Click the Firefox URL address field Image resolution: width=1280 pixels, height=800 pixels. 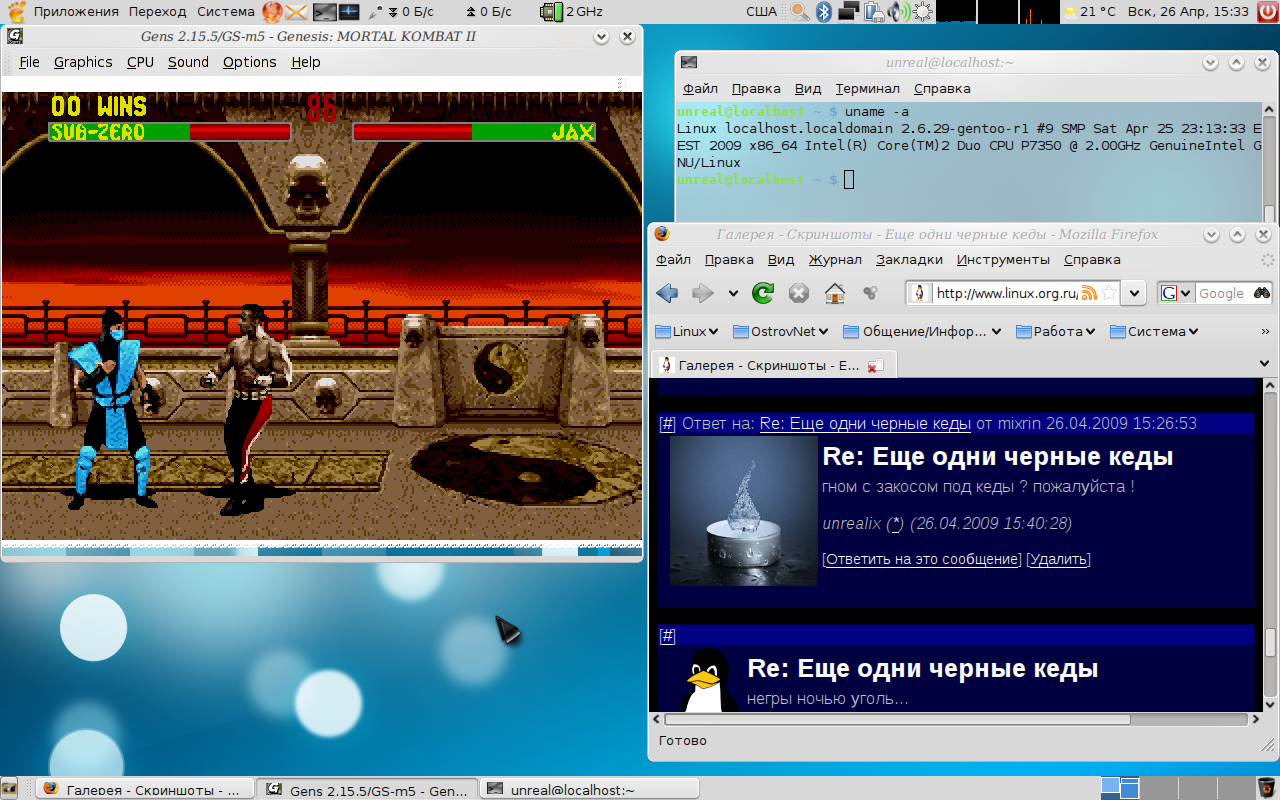[x=1006, y=293]
